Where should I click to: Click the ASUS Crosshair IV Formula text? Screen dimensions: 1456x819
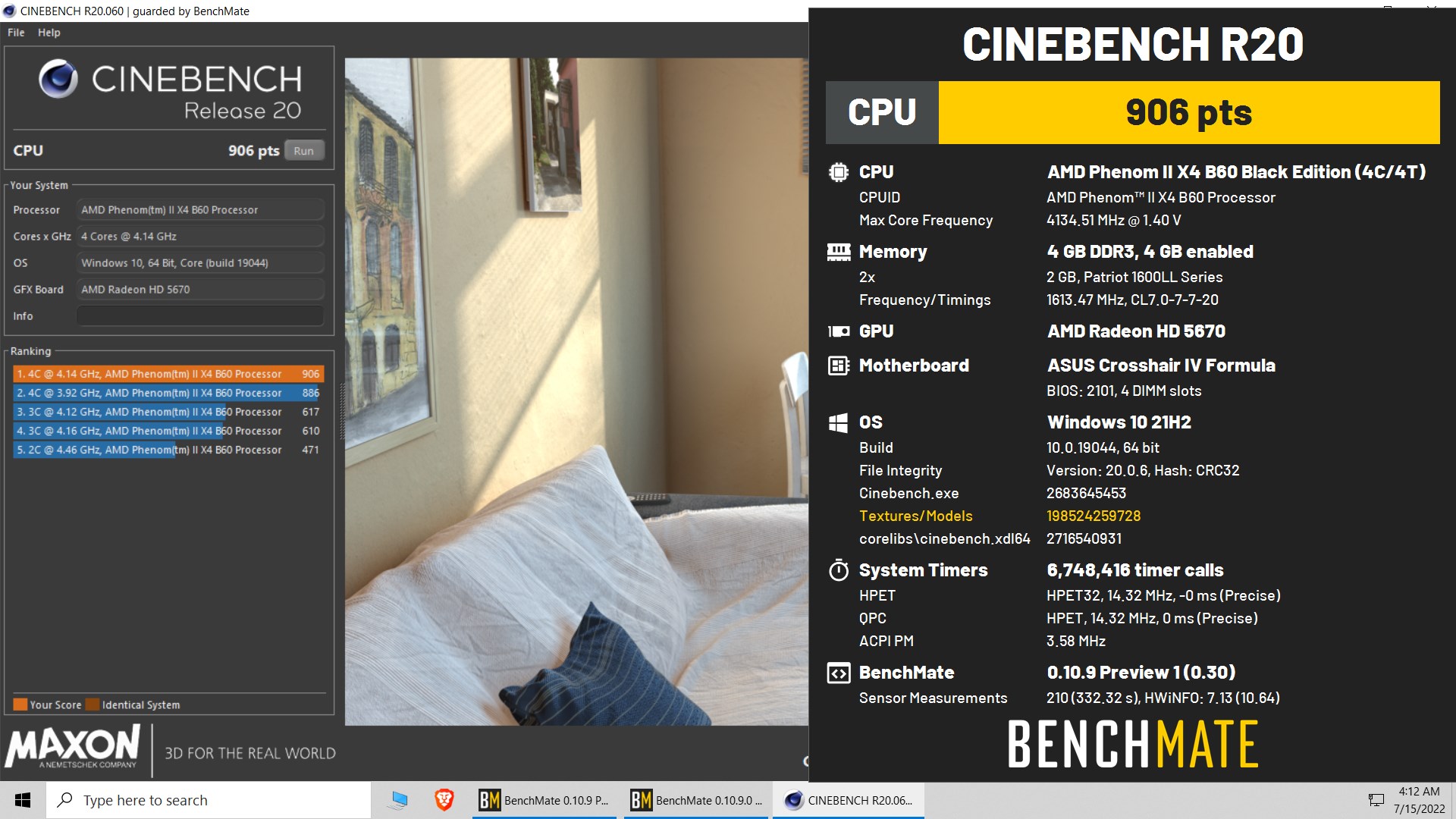(1160, 366)
